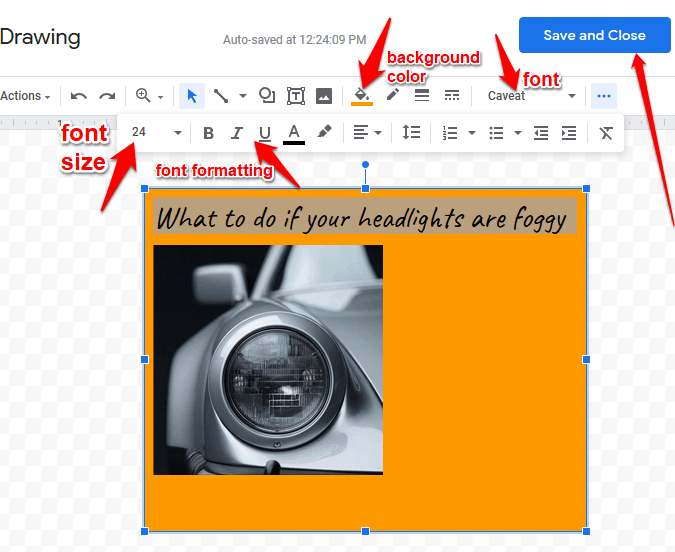The width and height of the screenshot is (675, 552).
Task: Click the rotation handle above the shape
Action: tap(365, 164)
